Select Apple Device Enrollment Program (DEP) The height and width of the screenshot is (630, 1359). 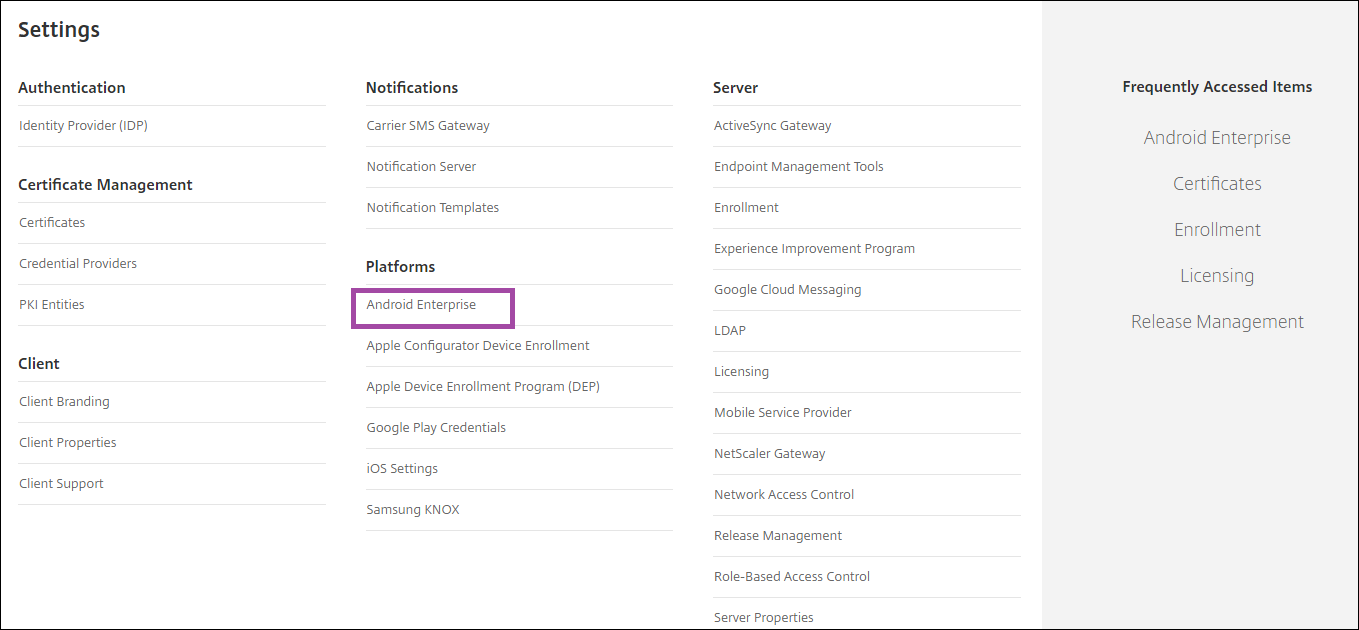(x=483, y=387)
